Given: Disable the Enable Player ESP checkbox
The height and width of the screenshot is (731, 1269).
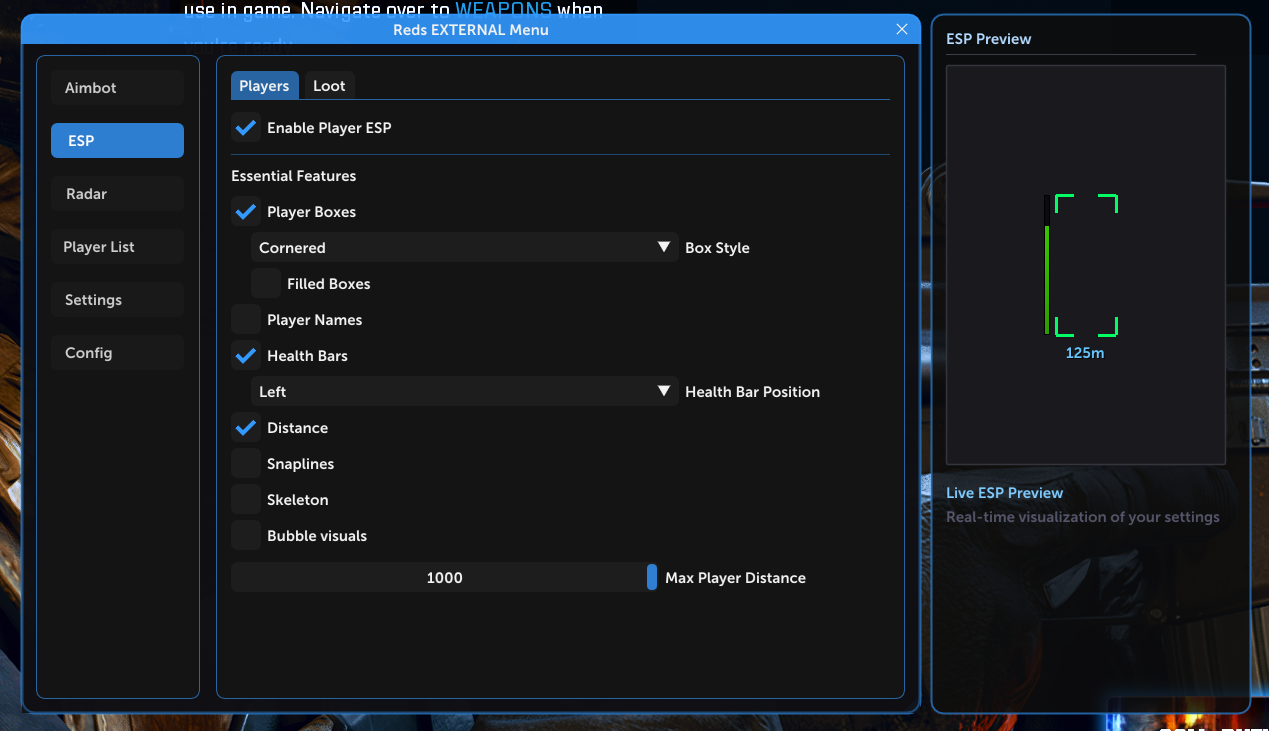Looking at the screenshot, I should [245, 127].
